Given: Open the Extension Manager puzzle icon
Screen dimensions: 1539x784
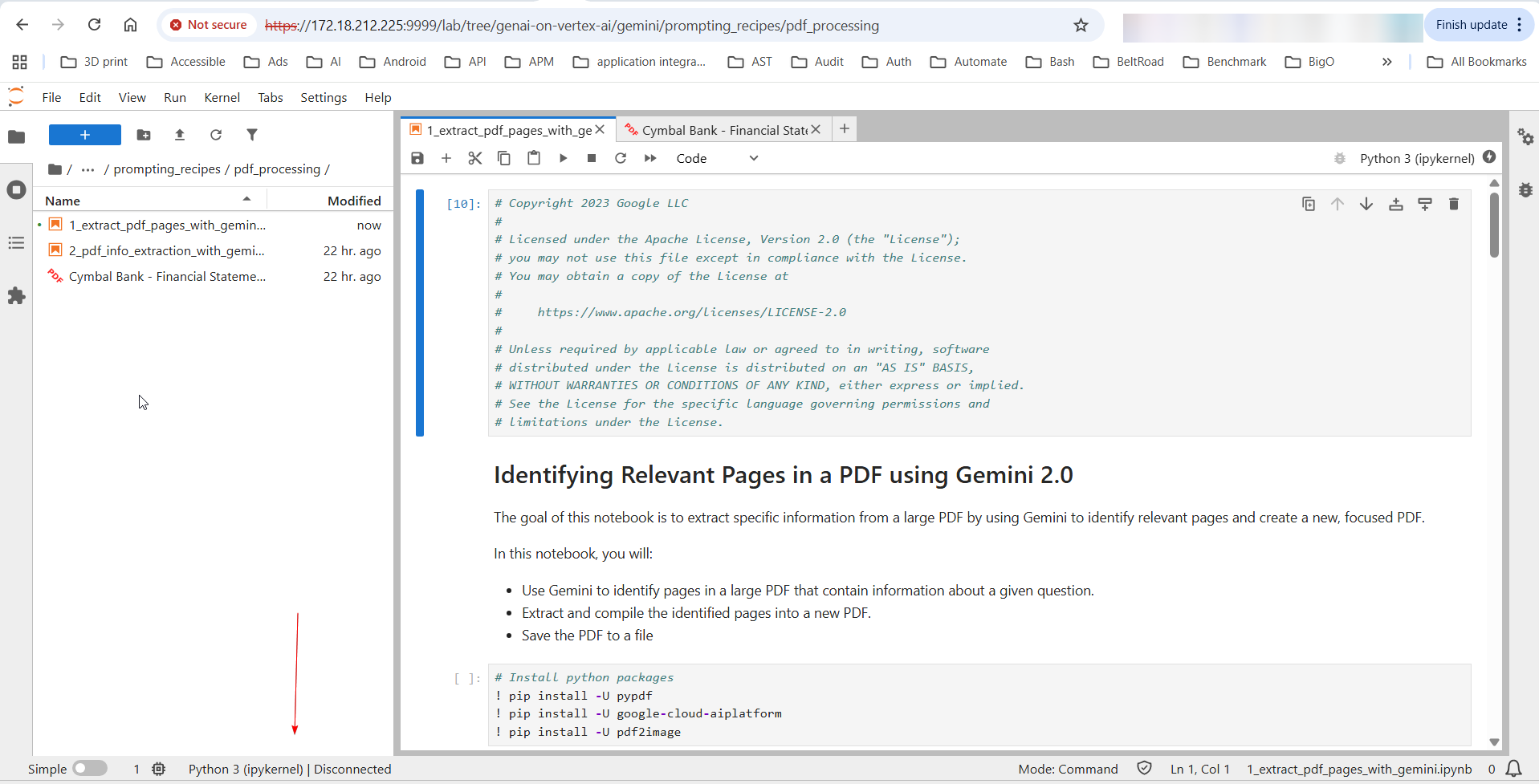Looking at the screenshot, I should coord(16,296).
